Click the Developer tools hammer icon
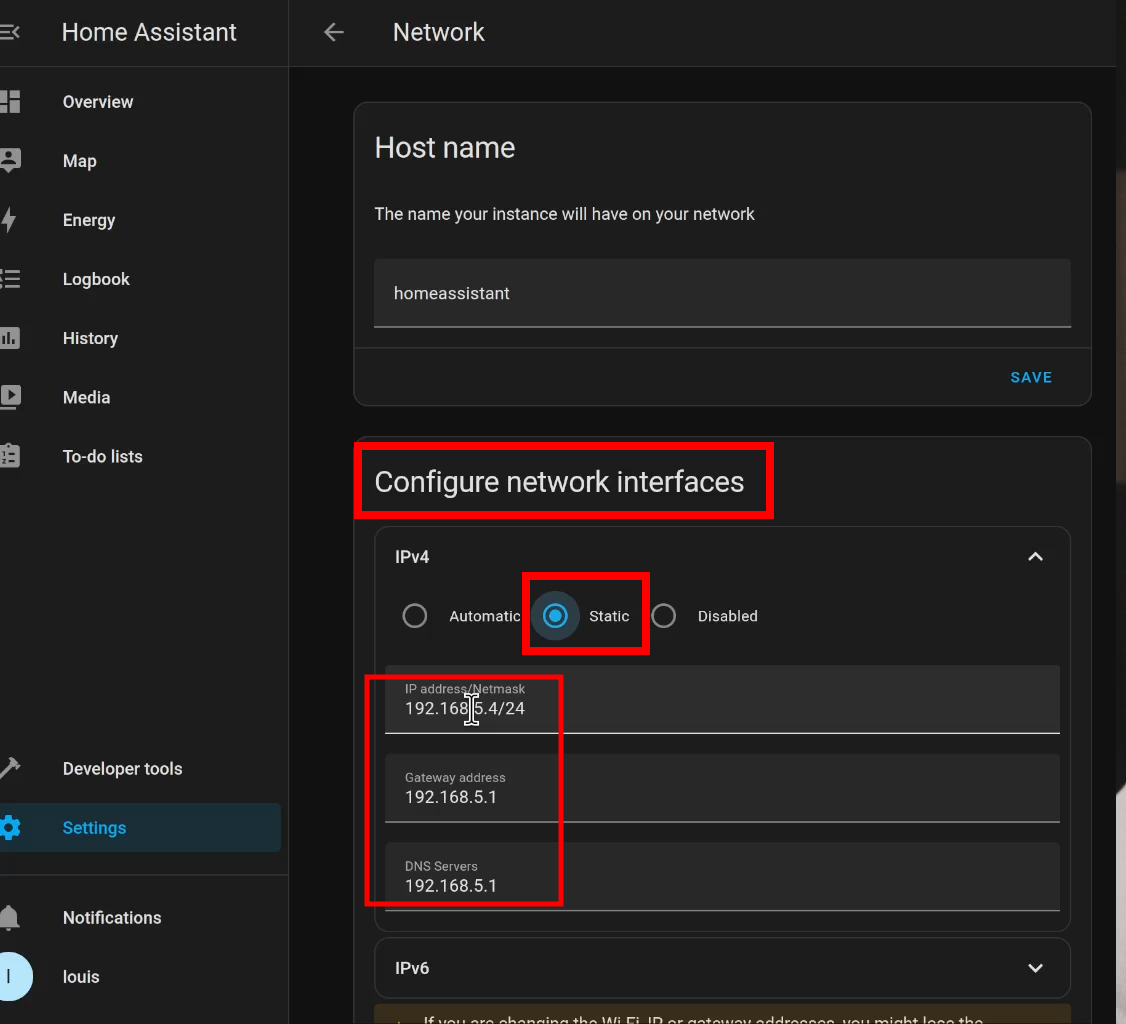Viewport: 1126px width, 1024px height. pos(9,768)
